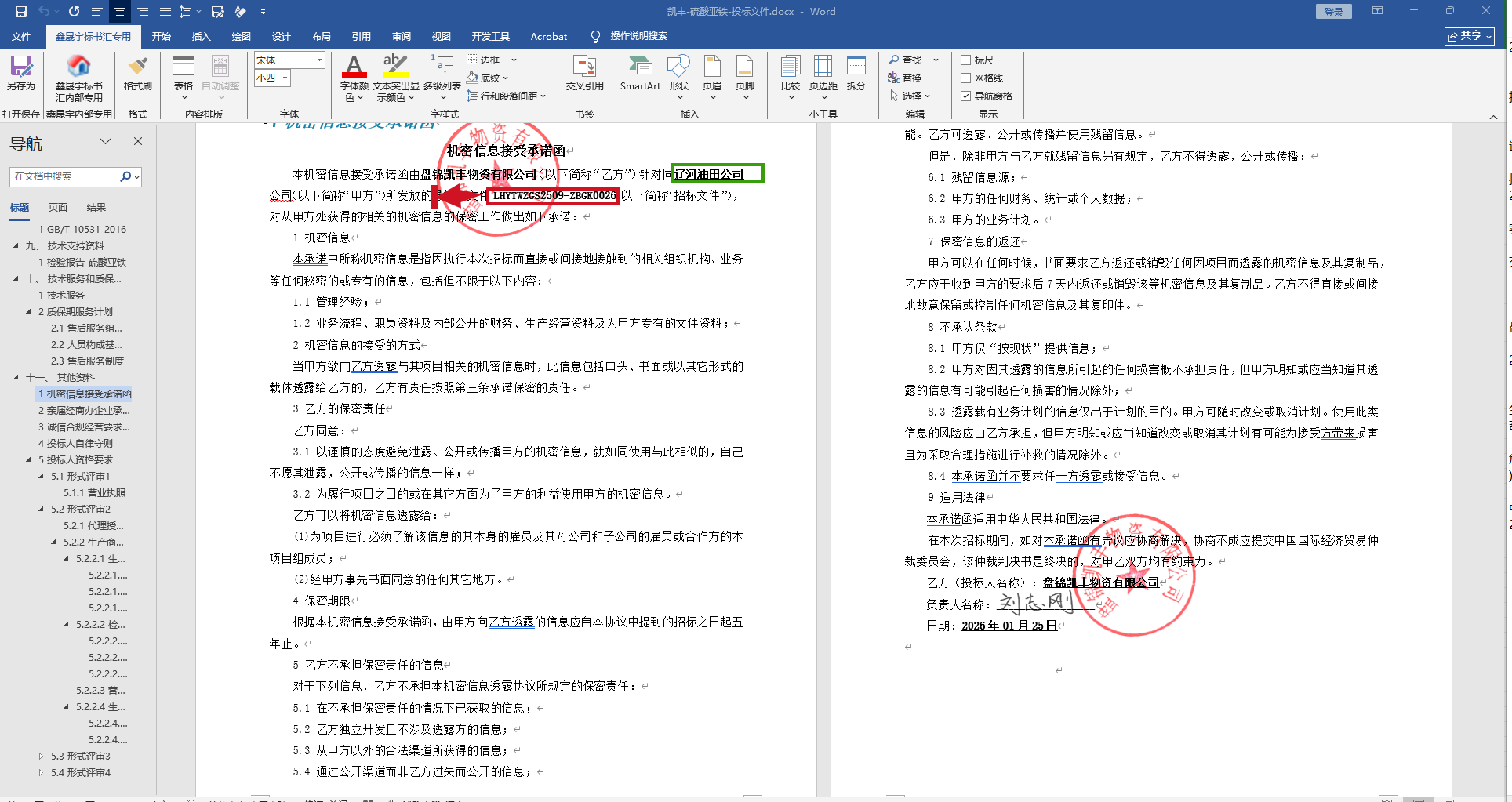Viewport: 1512px width, 802px height.
Task: Go to heading 2.3 售后服务制度
Action: 87,361
